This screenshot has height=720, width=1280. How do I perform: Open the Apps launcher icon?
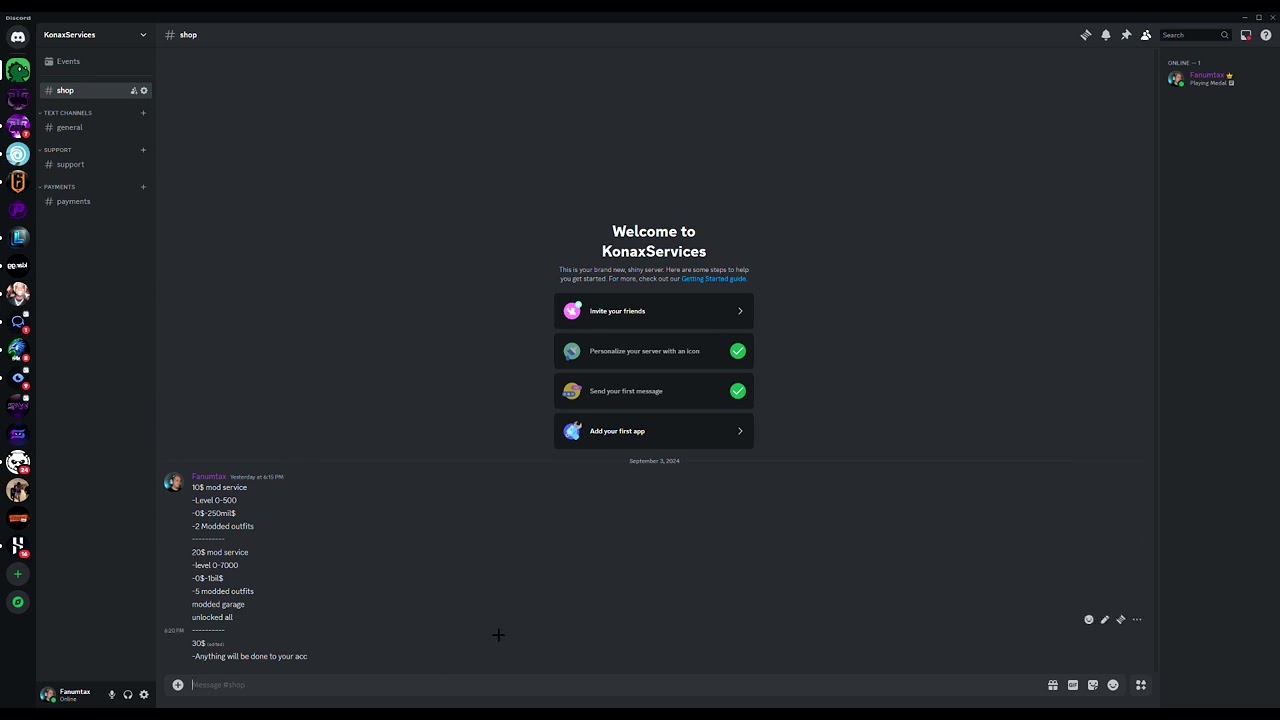(x=1141, y=685)
